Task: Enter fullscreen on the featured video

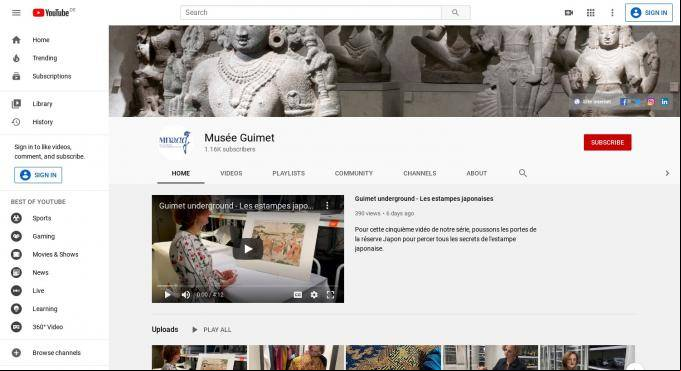Action: click(331, 295)
